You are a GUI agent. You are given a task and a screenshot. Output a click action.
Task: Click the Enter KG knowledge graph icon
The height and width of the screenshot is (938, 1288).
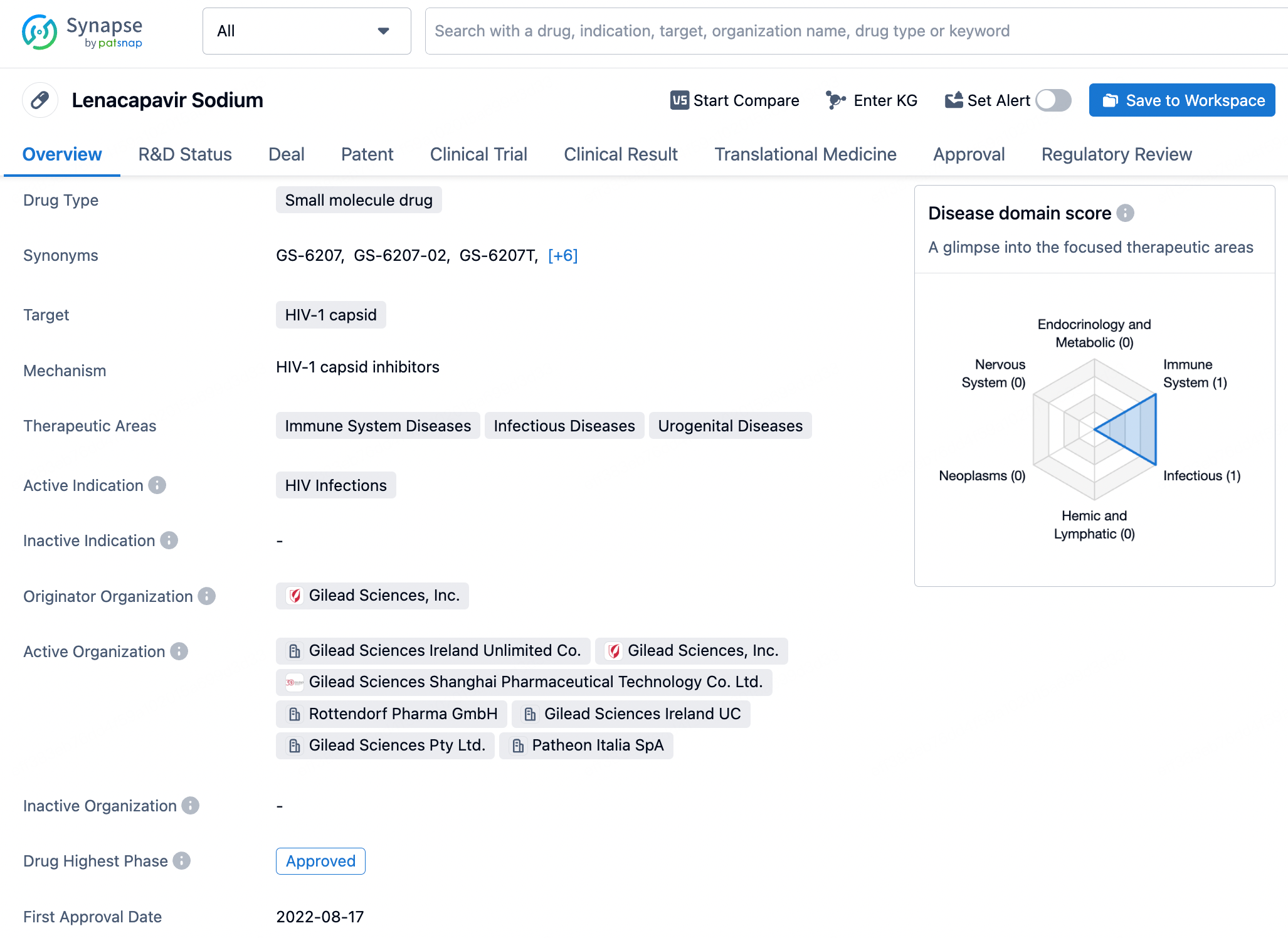[x=835, y=100]
